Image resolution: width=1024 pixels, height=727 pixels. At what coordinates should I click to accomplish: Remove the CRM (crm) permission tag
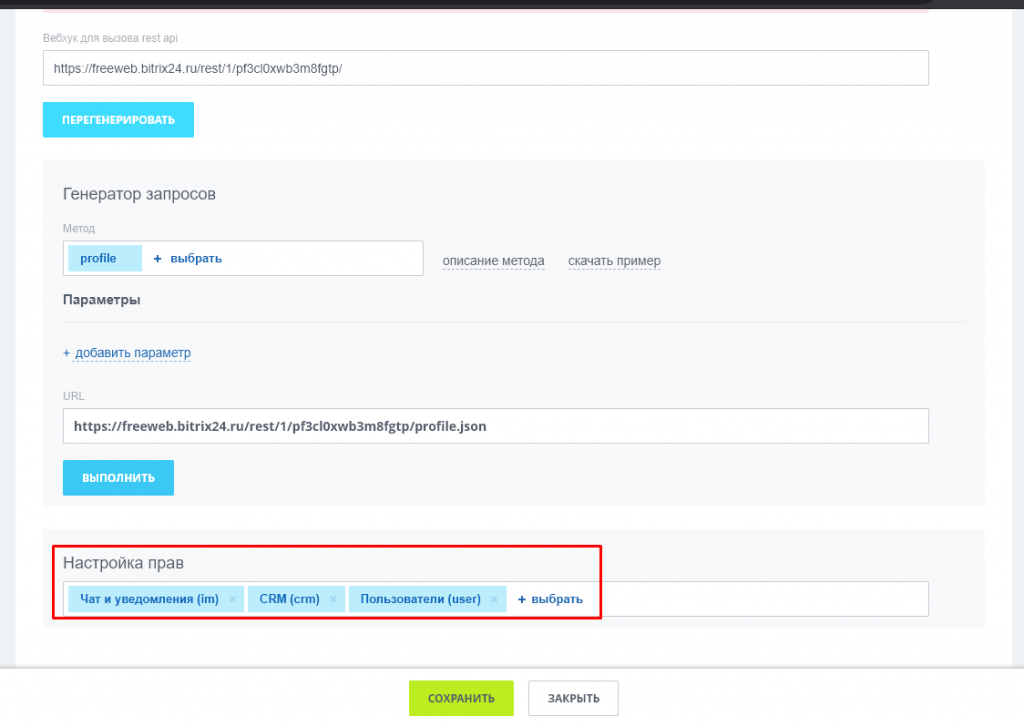click(x=333, y=600)
